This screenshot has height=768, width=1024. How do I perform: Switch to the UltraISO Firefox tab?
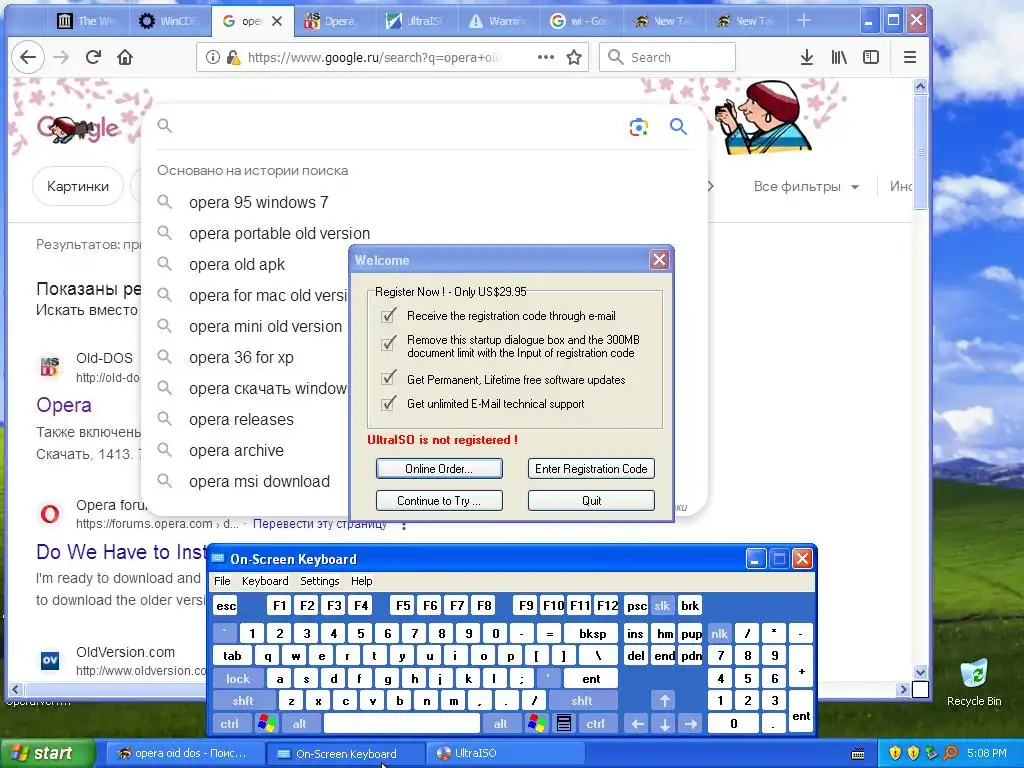[x=415, y=21]
